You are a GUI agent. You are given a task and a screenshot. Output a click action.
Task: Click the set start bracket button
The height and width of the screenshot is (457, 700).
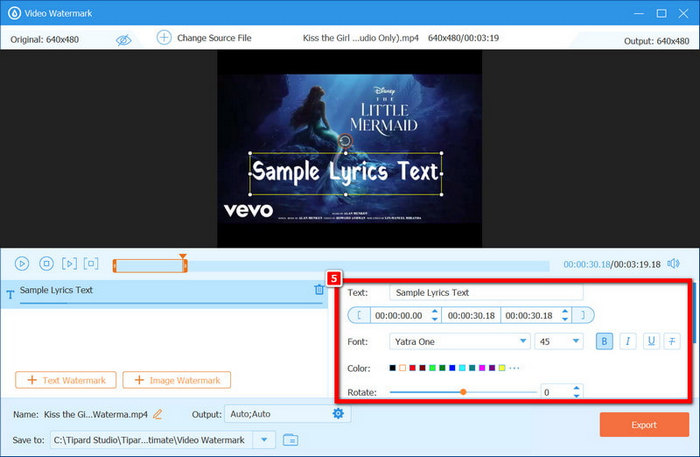(x=359, y=316)
